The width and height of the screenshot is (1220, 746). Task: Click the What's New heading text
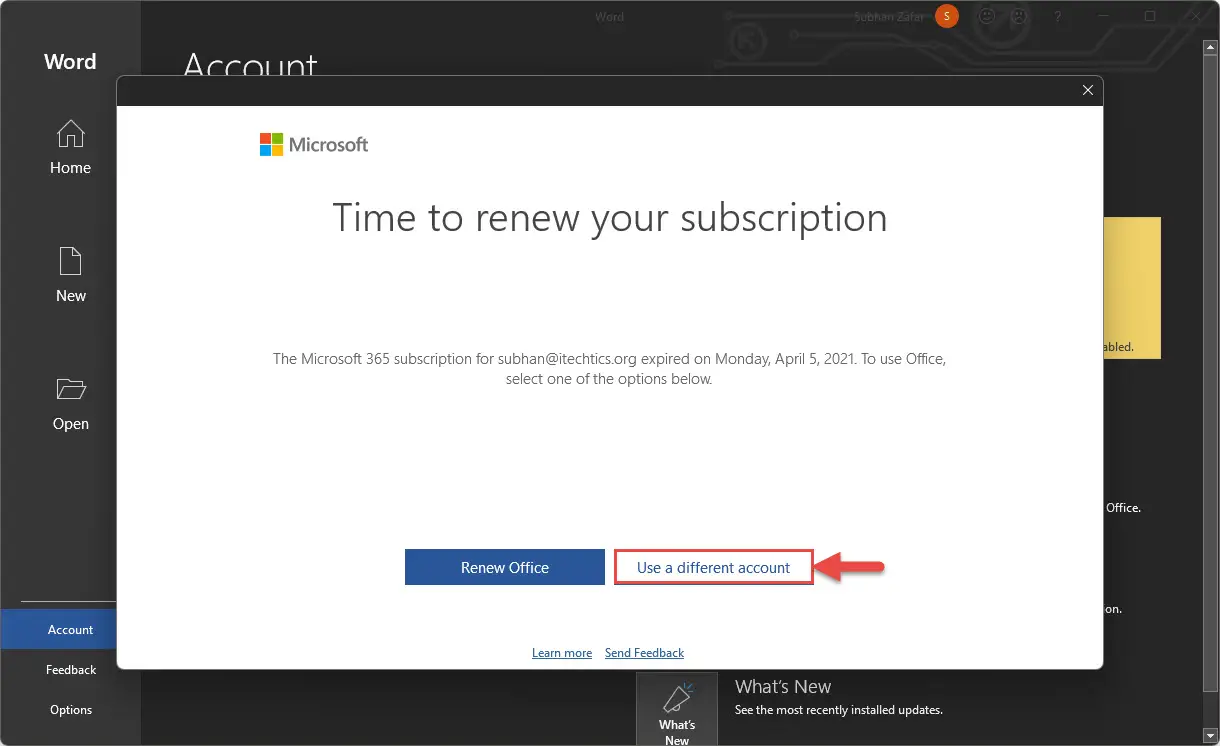pos(783,687)
